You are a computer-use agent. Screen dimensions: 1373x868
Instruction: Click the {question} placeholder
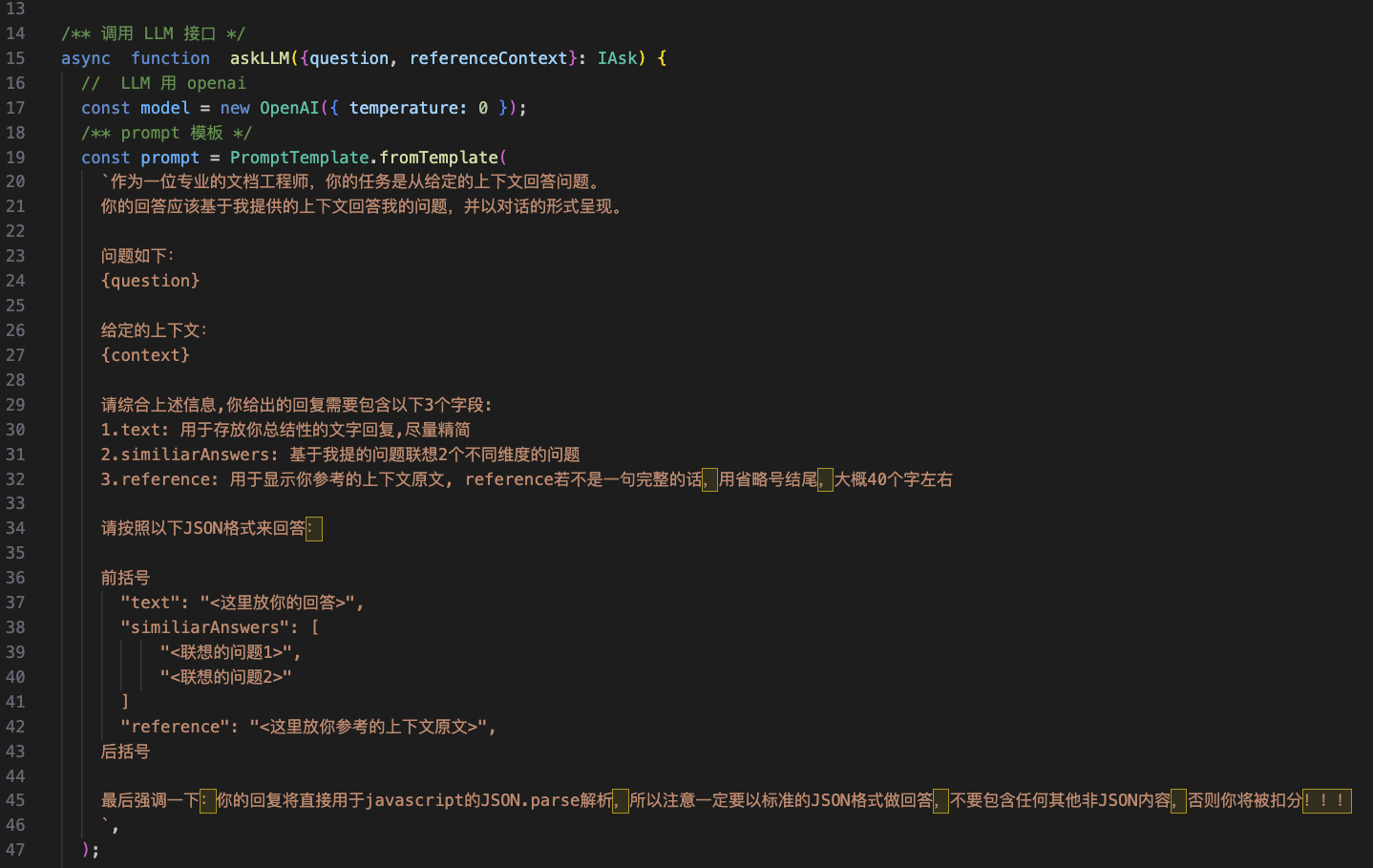click(x=150, y=281)
